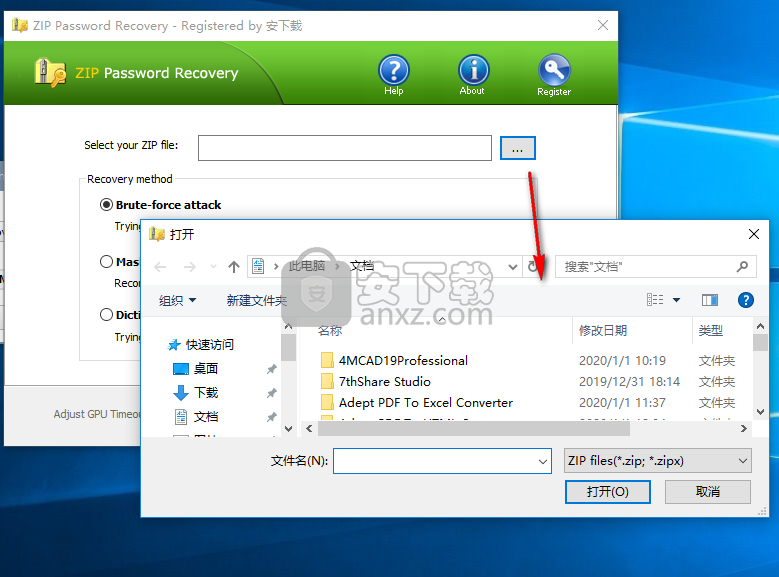Sort by the 类型 column header
Image resolution: width=779 pixels, height=577 pixels.
(x=710, y=330)
